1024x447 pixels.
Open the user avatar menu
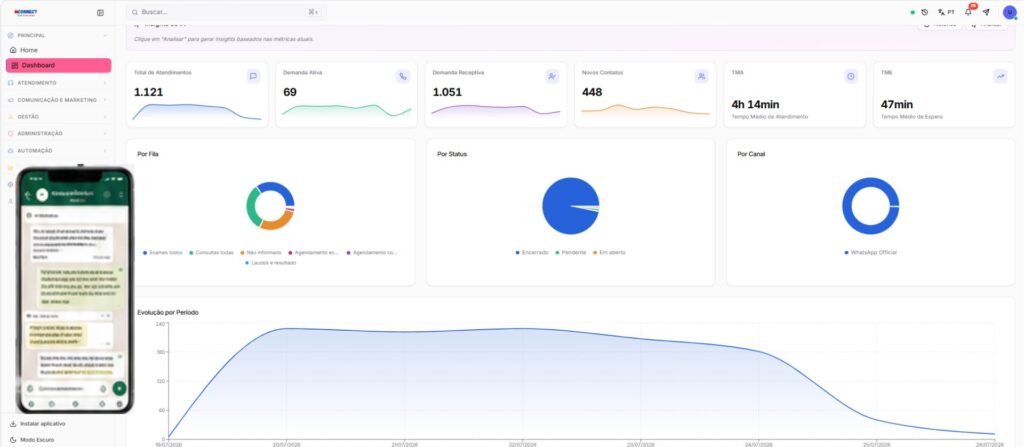click(x=1010, y=12)
